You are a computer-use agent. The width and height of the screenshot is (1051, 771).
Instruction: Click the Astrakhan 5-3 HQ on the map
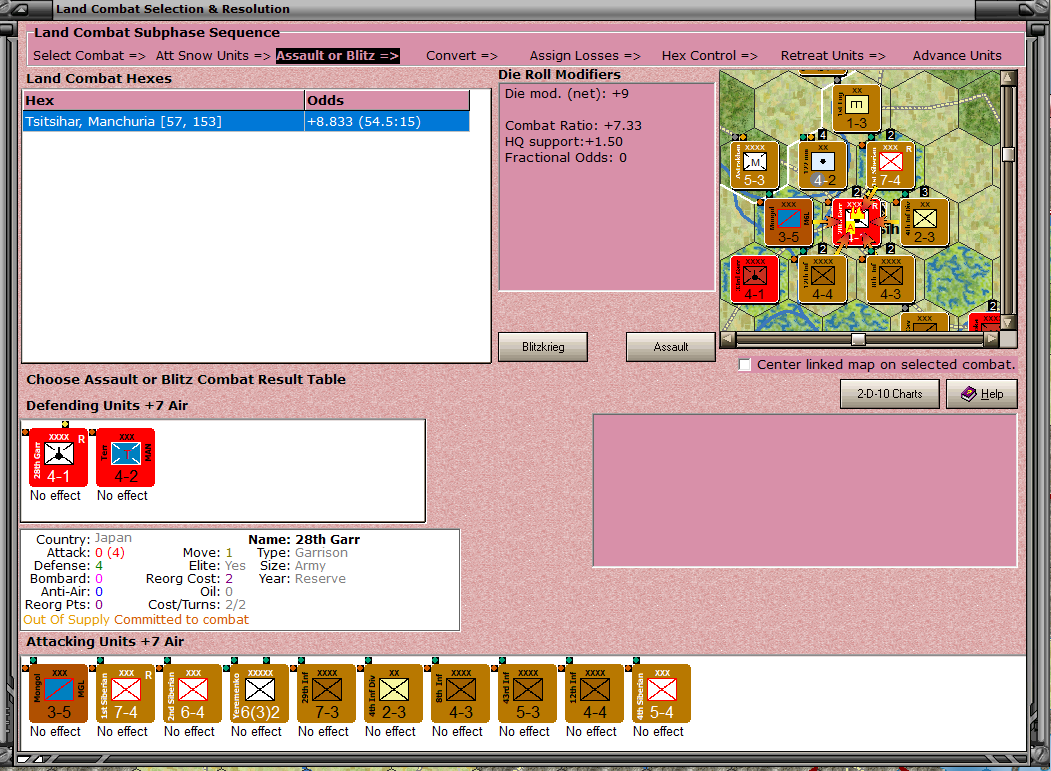[x=755, y=165]
